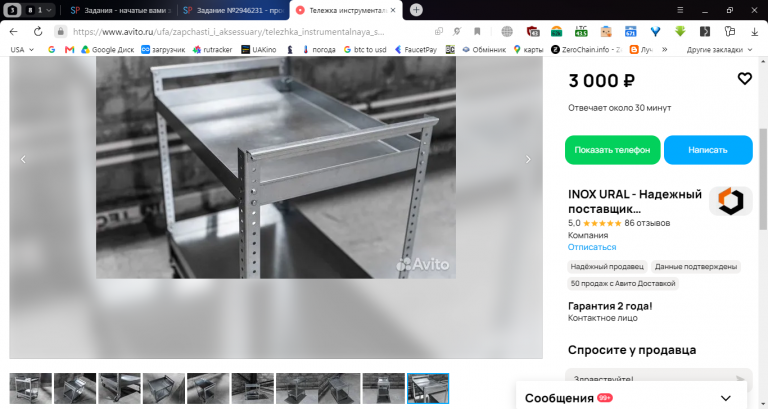Viewport: 768px width, 409px height.
Task: Open the blue calendar extension showing 671
Action: pyautogui.click(x=630, y=32)
